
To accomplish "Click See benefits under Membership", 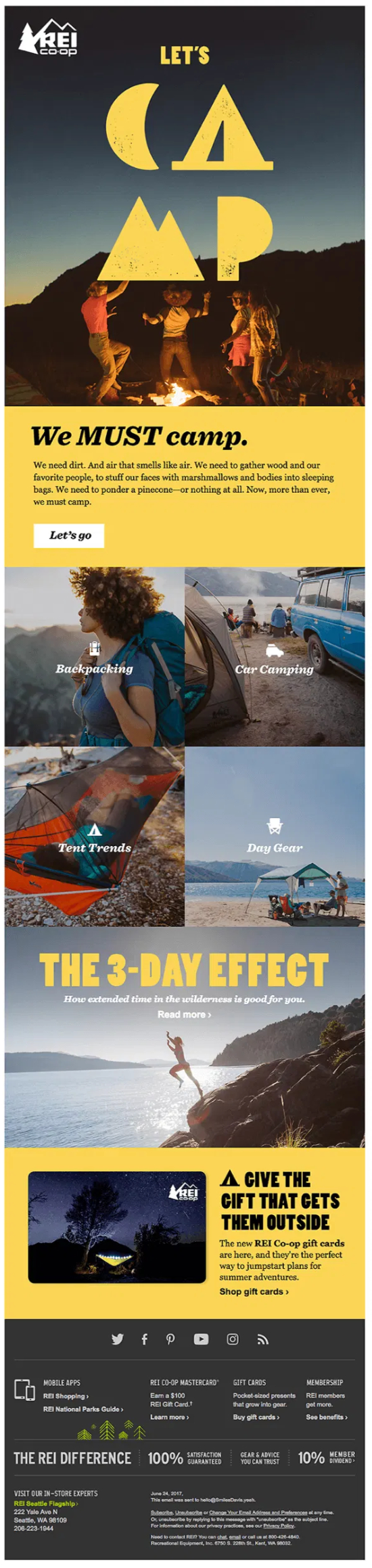I will coord(327,1416).
